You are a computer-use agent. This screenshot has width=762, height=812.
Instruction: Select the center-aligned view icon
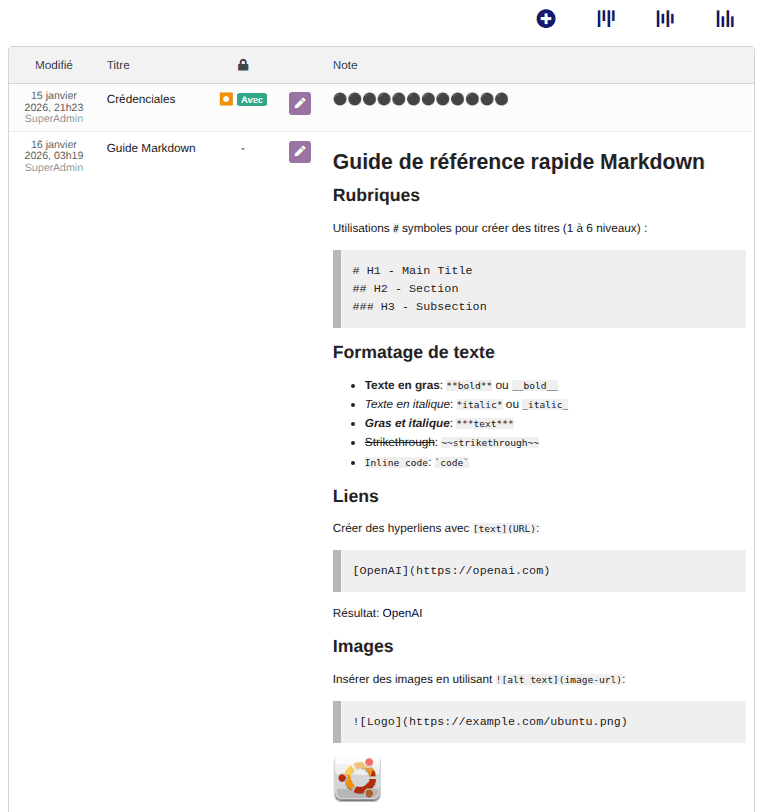(665, 18)
